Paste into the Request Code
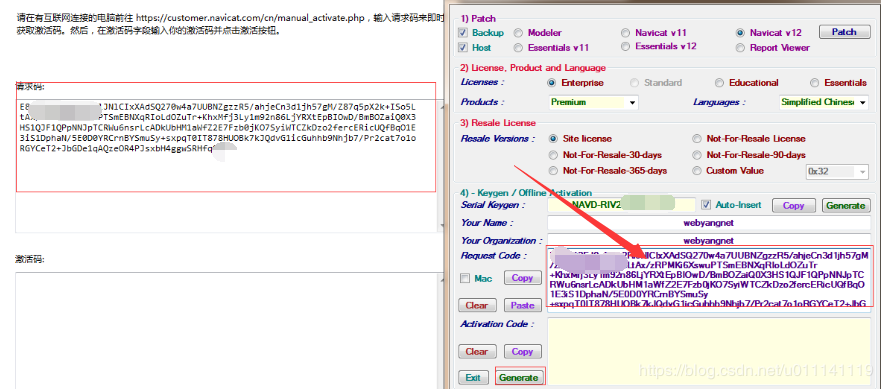883x389 pixels. pos(522,306)
